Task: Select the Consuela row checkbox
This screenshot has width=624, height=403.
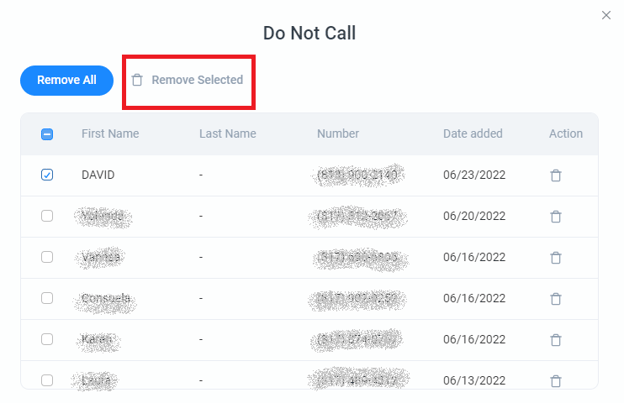Action: point(47,298)
